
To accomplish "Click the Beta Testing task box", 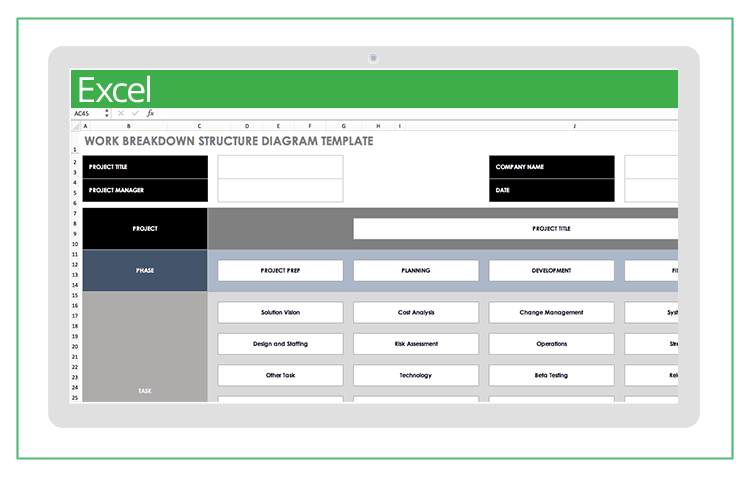I will click(551, 375).
